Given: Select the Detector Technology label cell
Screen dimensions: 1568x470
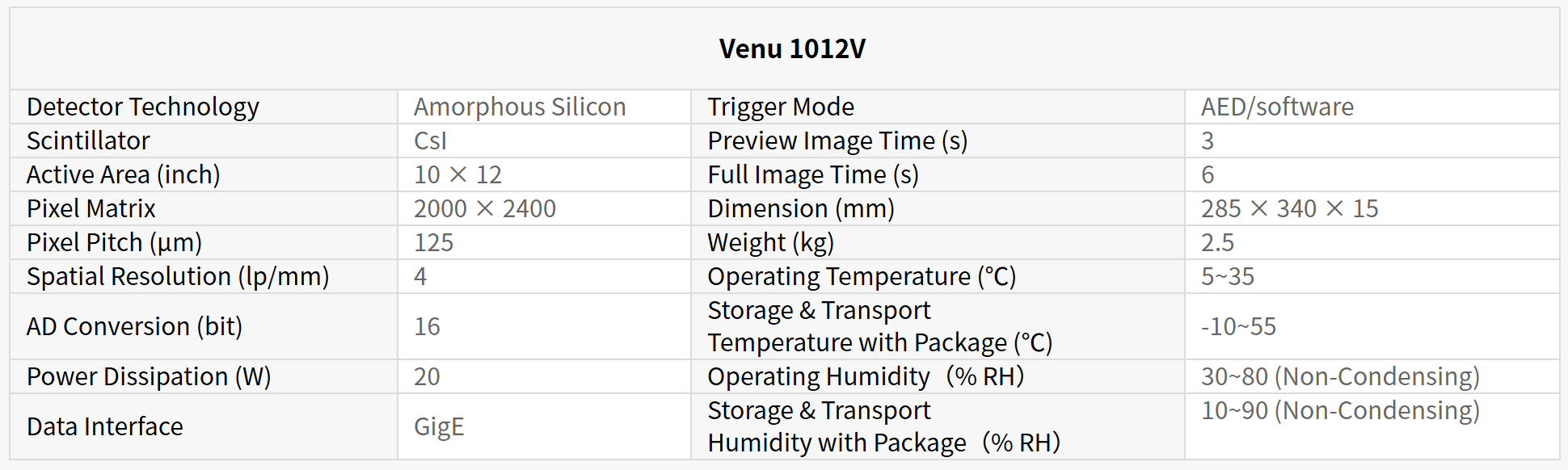Looking at the screenshot, I should pos(143,107).
